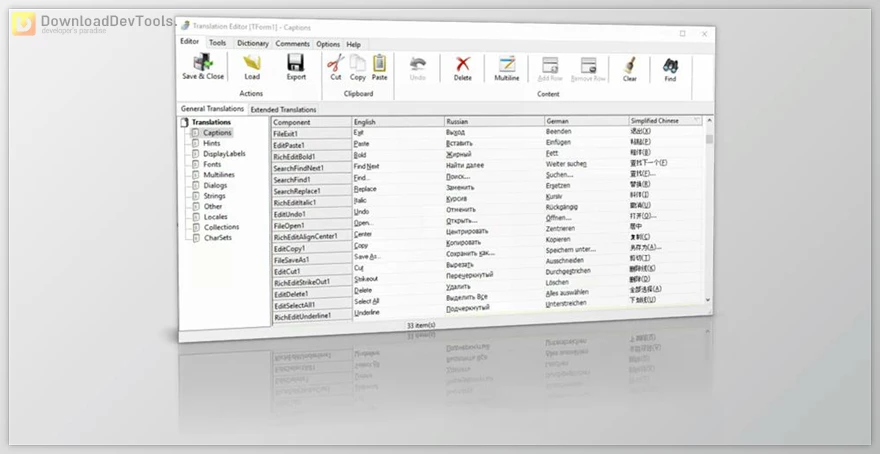Select the General Translations tab

click(212, 109)
